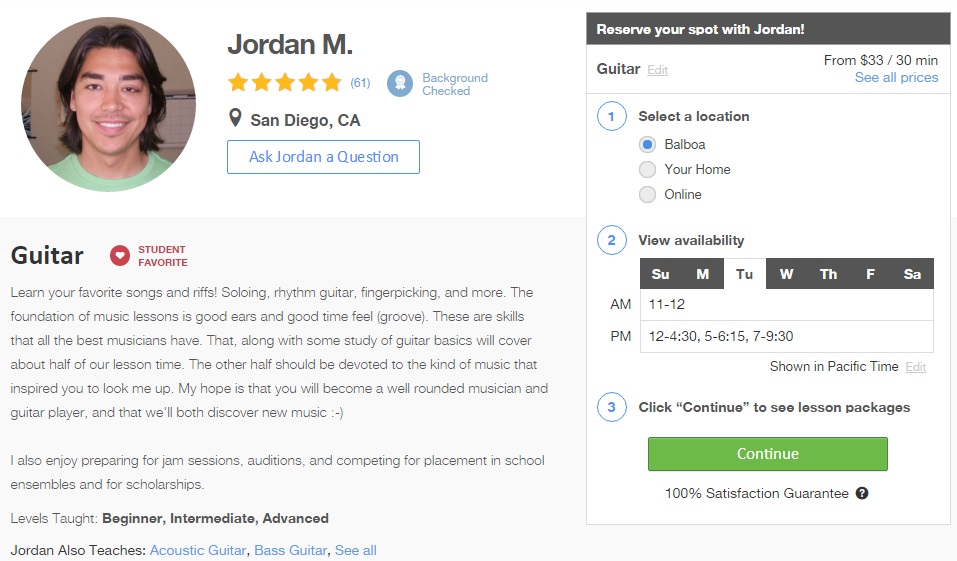Image resolution: width=957 pixels, height=561 pixels.
Task: Click the five-star rating icons
Action: [x=284, y=82]
